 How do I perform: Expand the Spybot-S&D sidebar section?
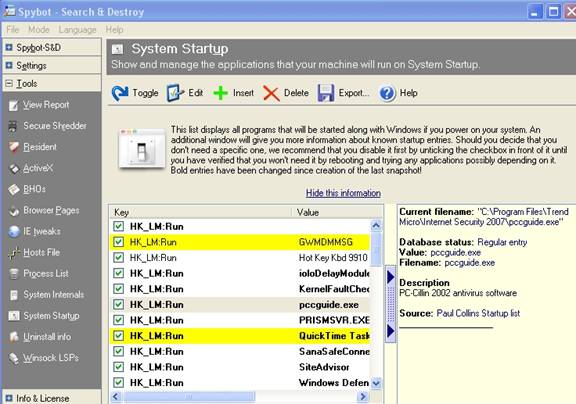coord(9,47)
